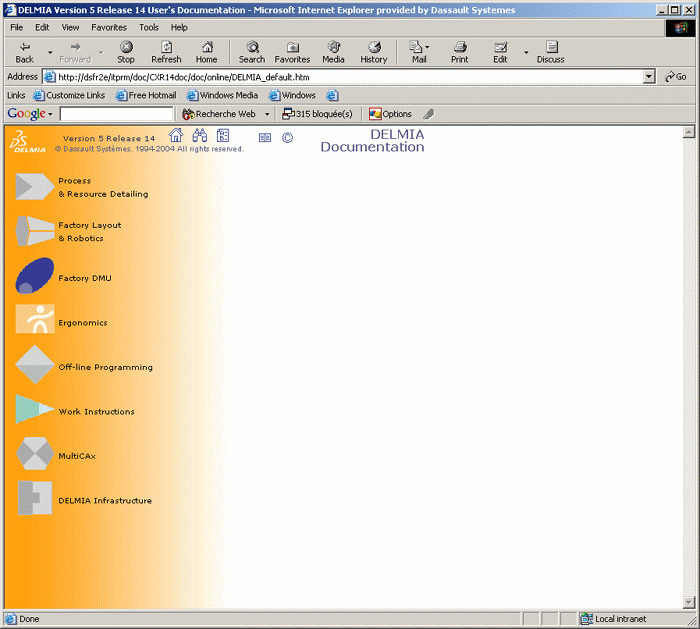
Task: Open the Search pane from toolbar
Action: [252, 52]
